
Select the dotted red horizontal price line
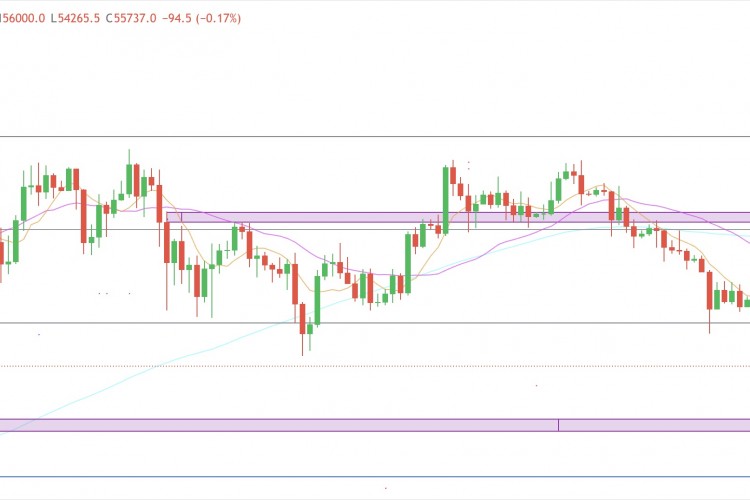pos(375,366)
